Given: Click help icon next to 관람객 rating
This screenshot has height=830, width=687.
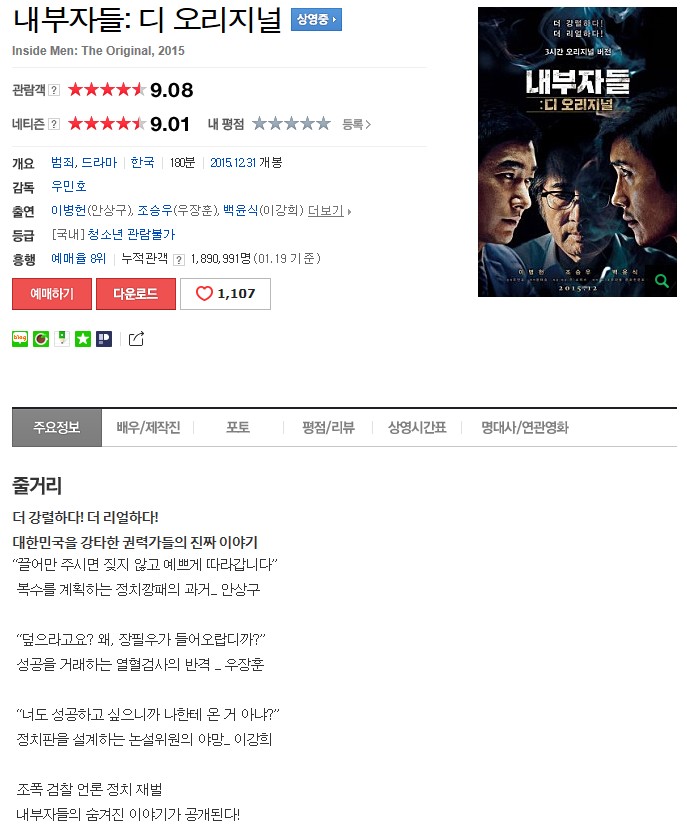Looking at the screenshot, I should (x=54, y=90).
